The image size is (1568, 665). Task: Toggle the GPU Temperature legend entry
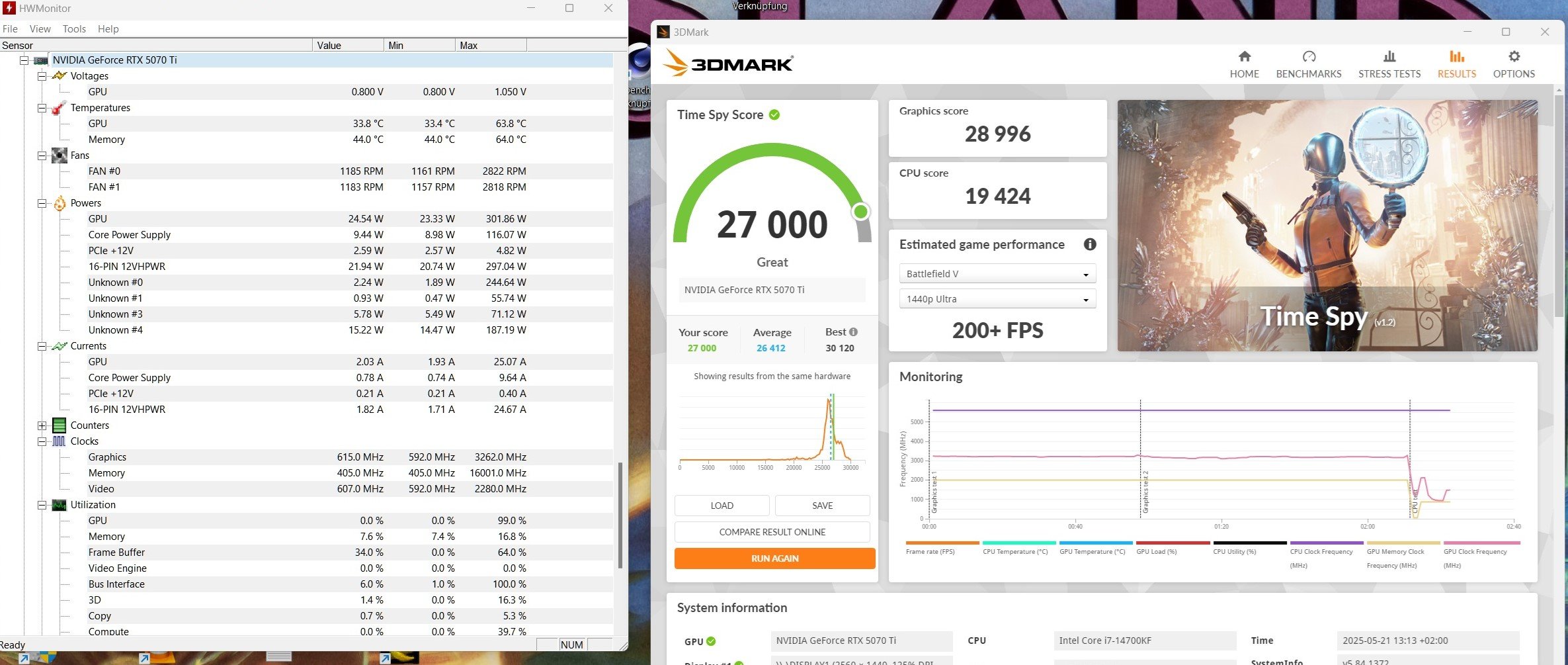click(x=1096, y=549)
